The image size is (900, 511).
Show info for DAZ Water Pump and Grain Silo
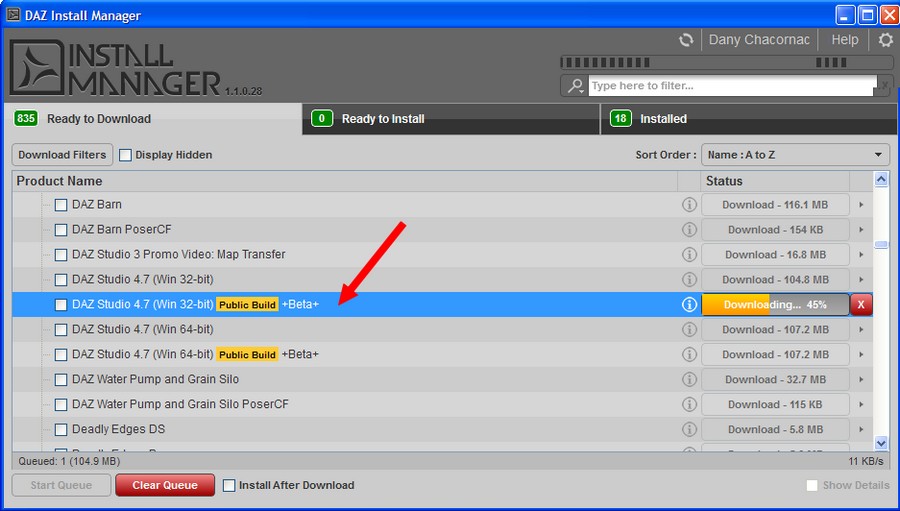point(689,380)
